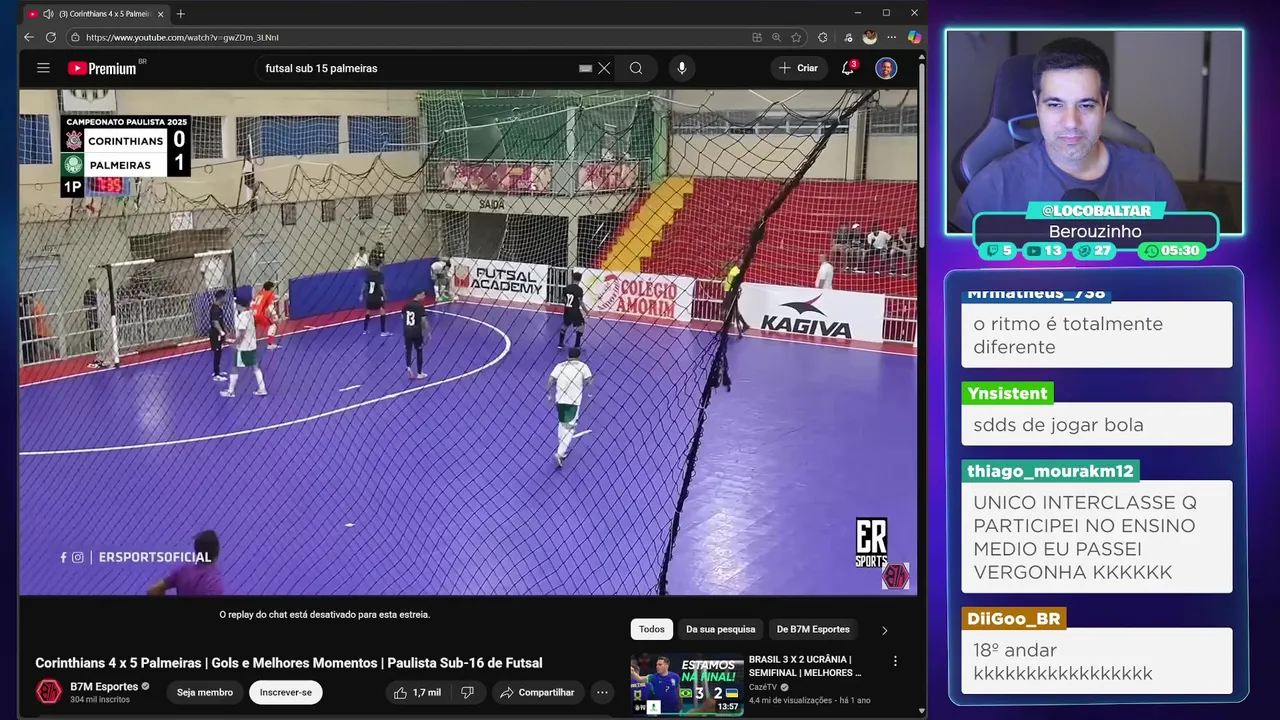This screenshot has height=720, width=1280.
Task: Mute the tab using the speaker icon
Action: 47,14
